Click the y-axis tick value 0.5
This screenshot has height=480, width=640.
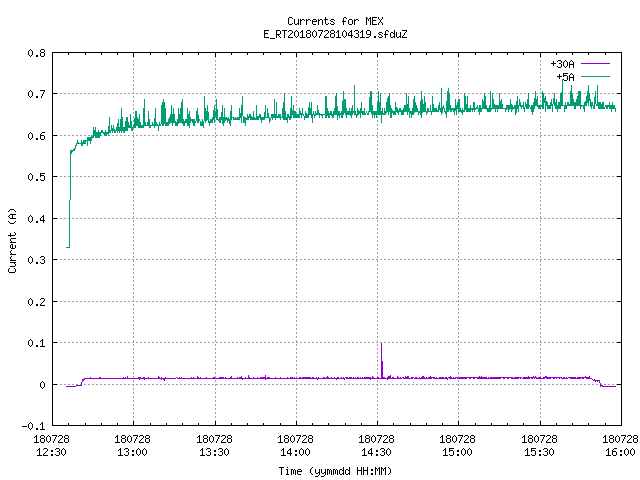click(36, 177)
